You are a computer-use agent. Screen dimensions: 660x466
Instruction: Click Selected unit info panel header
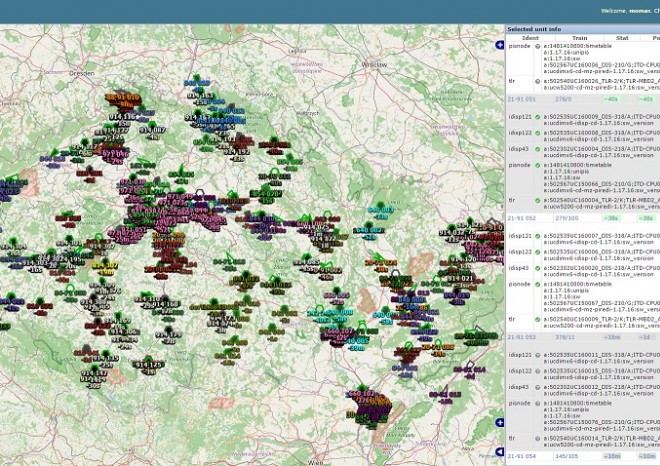point(583,29)
